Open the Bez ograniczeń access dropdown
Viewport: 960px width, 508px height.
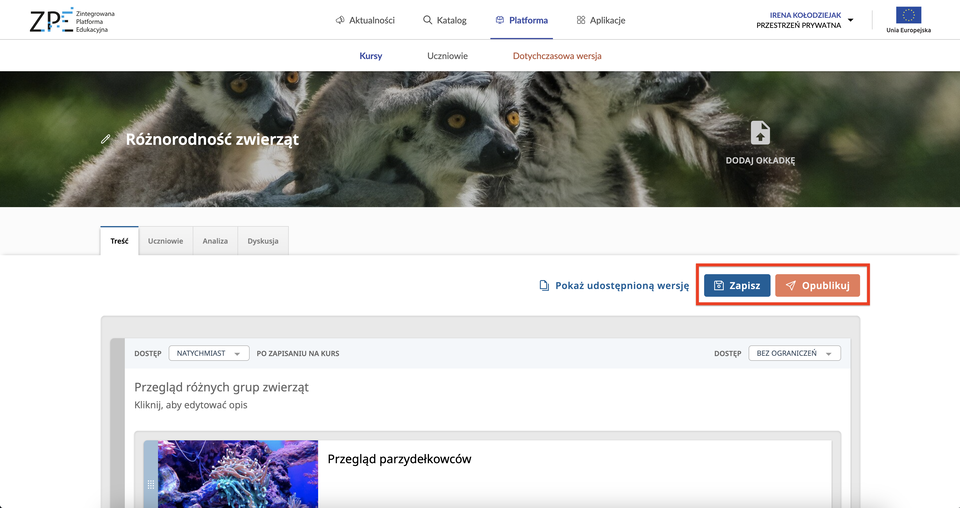coord(794,353)
